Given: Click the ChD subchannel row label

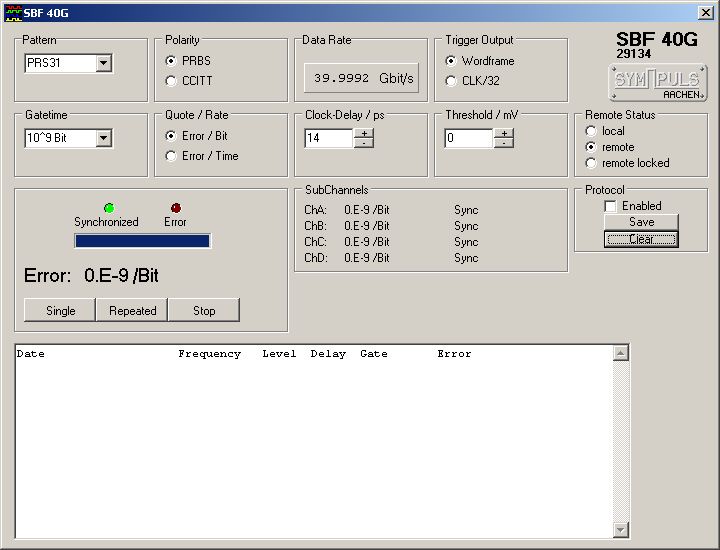Looking at the screenshot, I should tap(315, 258).
